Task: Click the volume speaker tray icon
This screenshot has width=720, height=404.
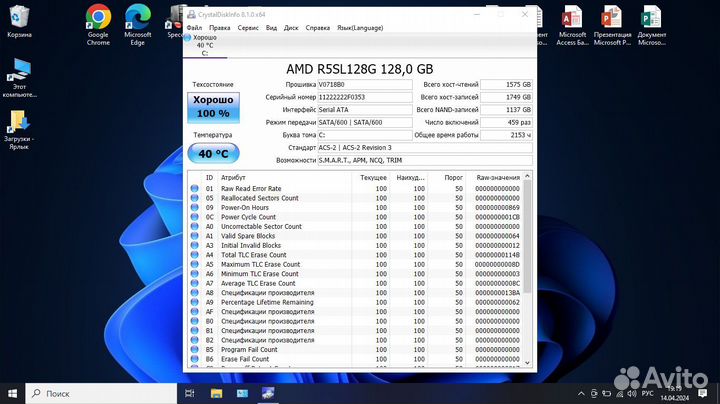Action: (632, 393)
